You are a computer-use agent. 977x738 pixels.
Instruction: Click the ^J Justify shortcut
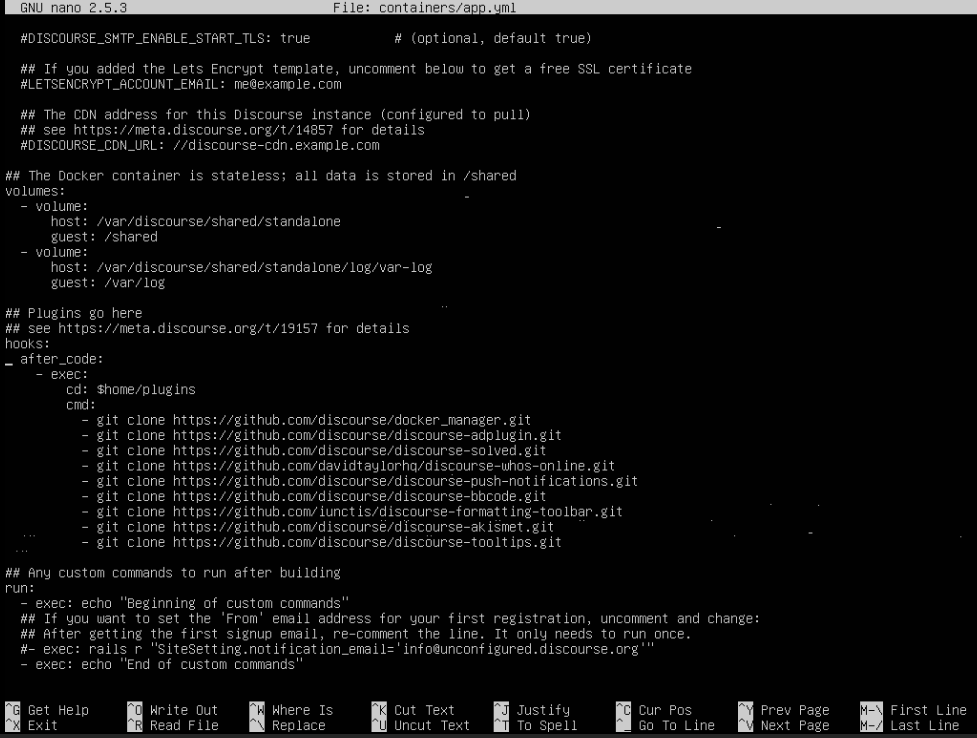tap(531, 710)
